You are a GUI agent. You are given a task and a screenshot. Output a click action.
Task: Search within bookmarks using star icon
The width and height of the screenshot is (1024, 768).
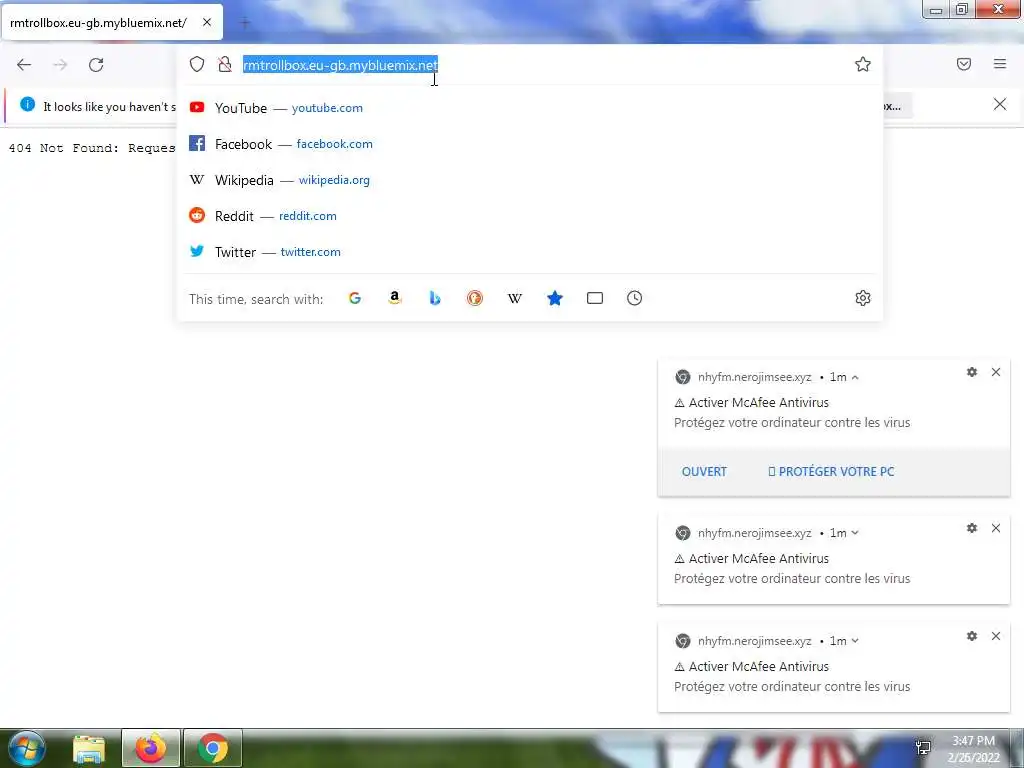tap(554, 298)
